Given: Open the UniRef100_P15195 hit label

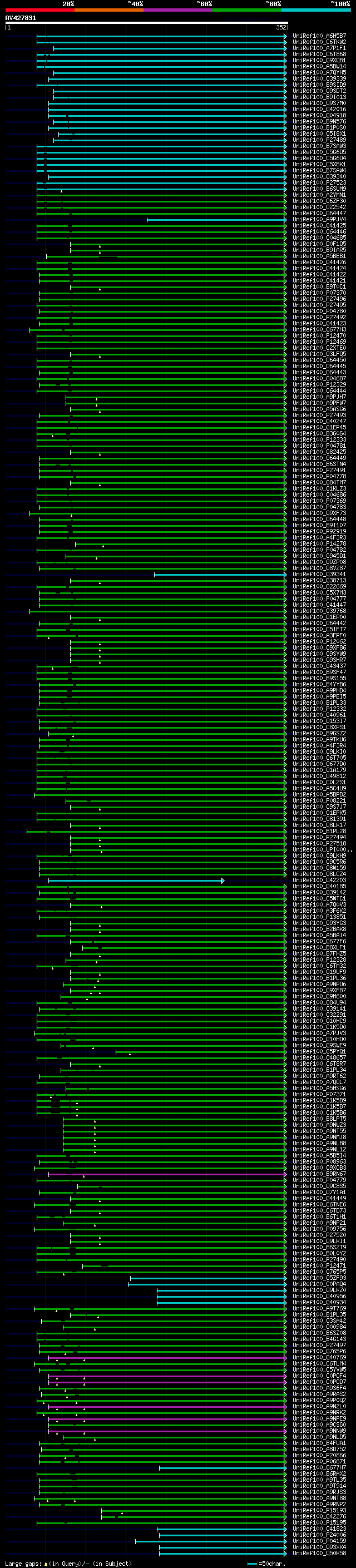Looking at the screenshot, I should pyautogui.click(x=319, y=1523).
